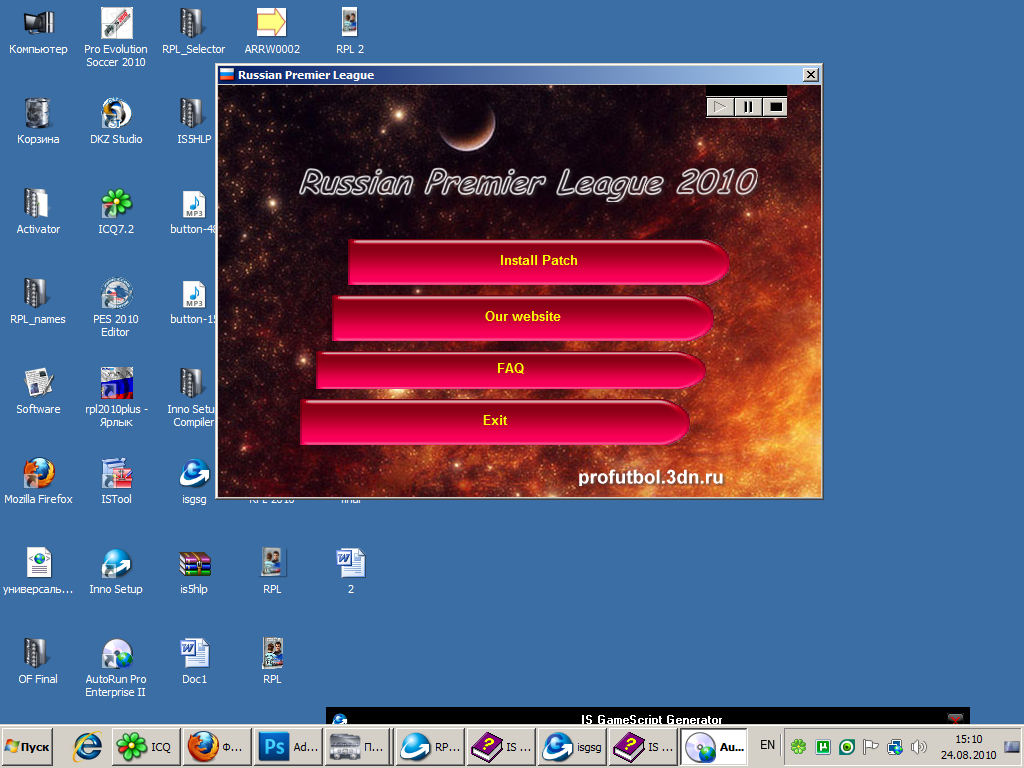This screenshot has height=768, width=1024.
Task: Close the Russian Premier League window
Action: [810, 74]
